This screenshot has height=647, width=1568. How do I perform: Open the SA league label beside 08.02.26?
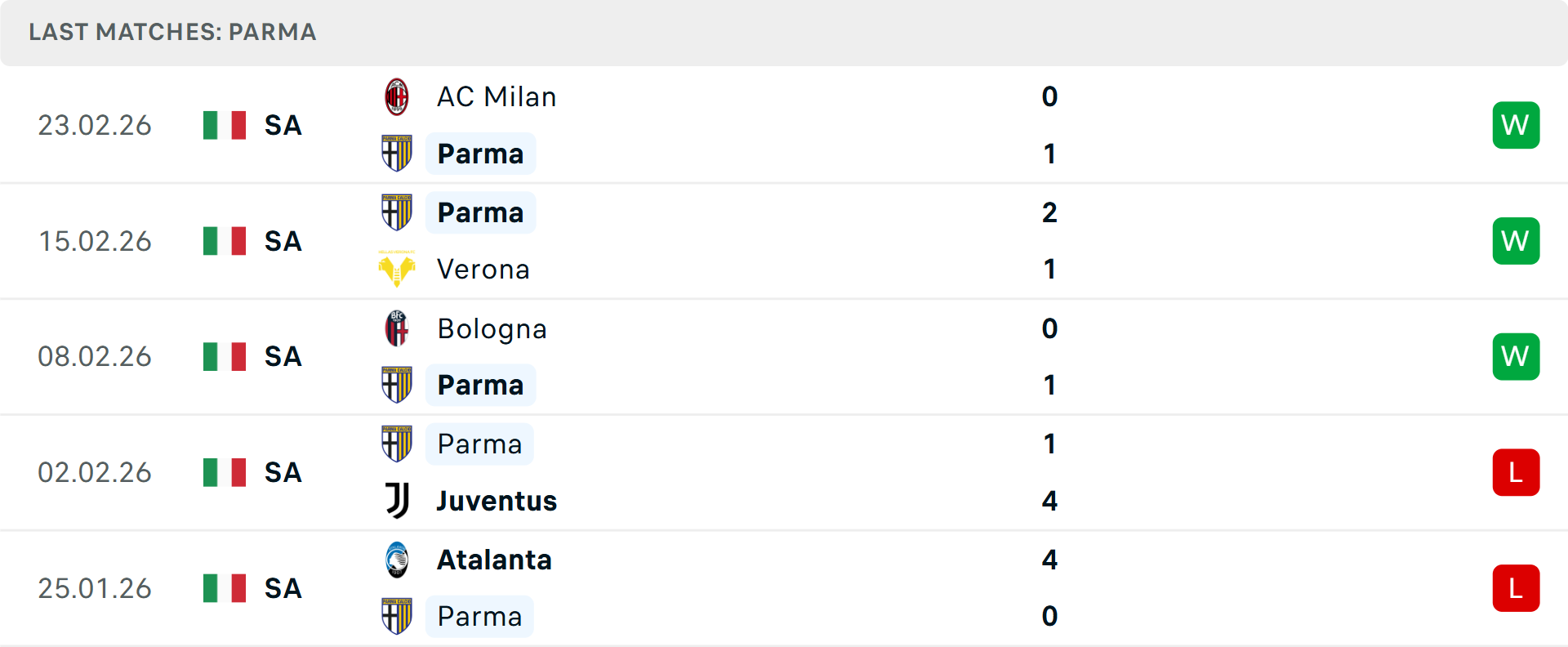[x=282, y=356]
